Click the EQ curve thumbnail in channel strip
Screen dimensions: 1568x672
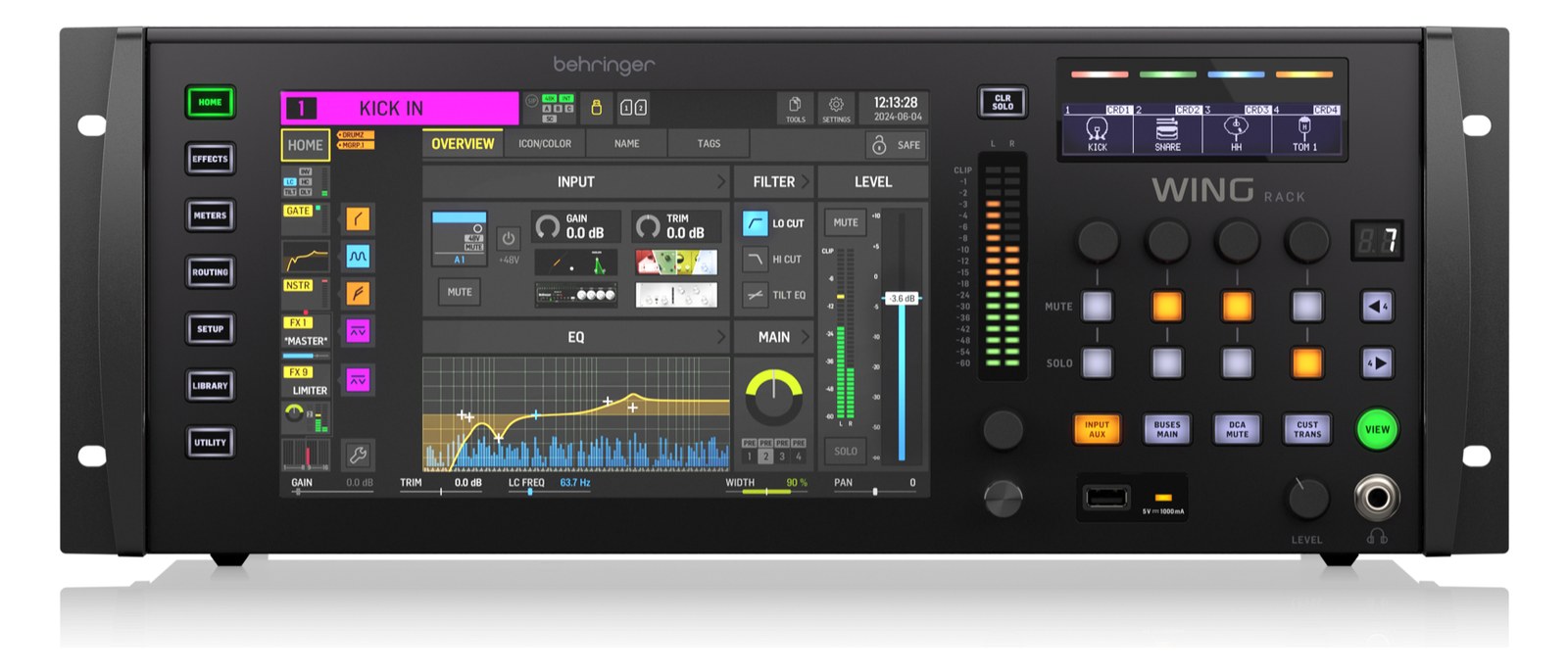click(306, 259)
